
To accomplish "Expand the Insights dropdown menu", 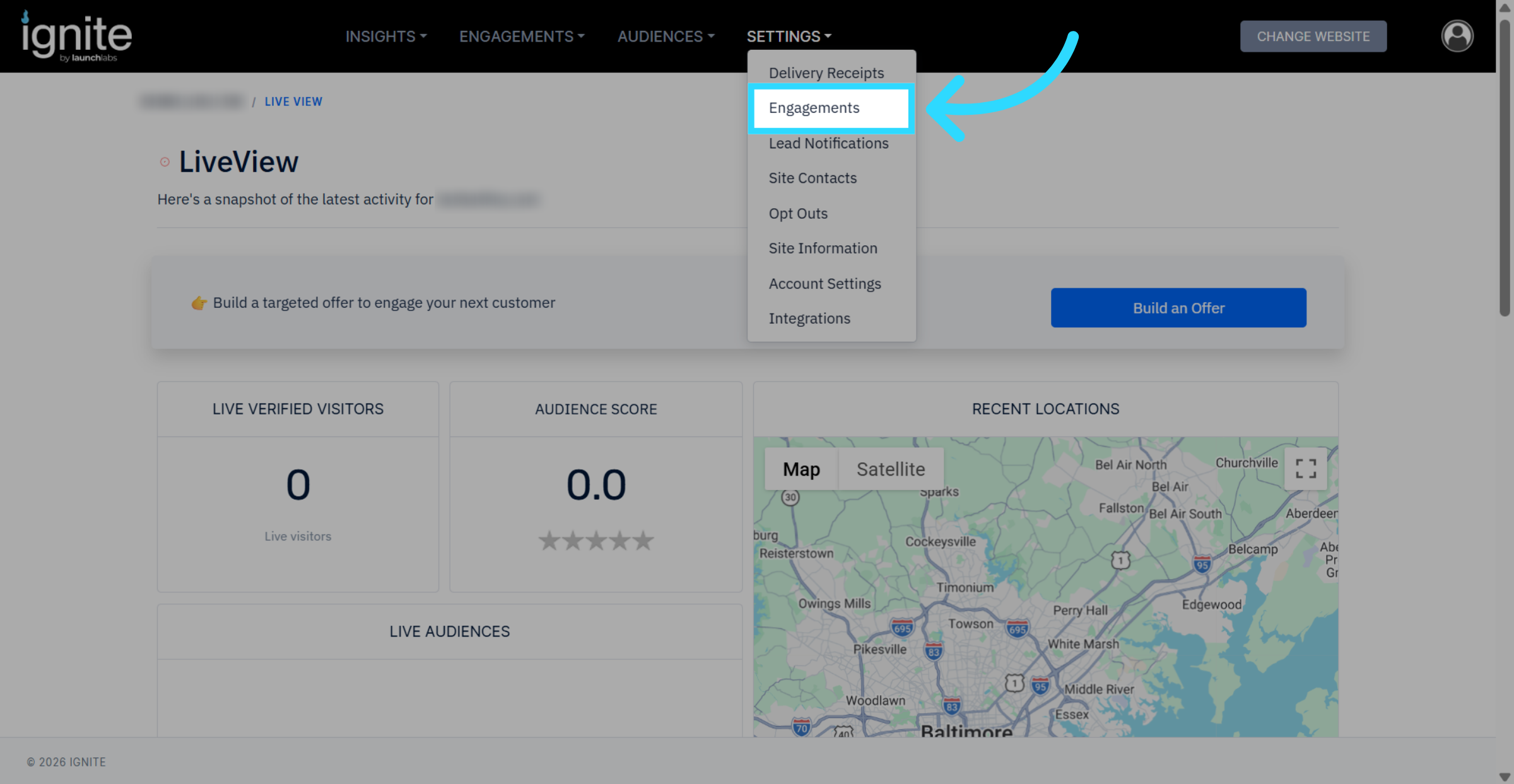I will click(x=386, y=37).
